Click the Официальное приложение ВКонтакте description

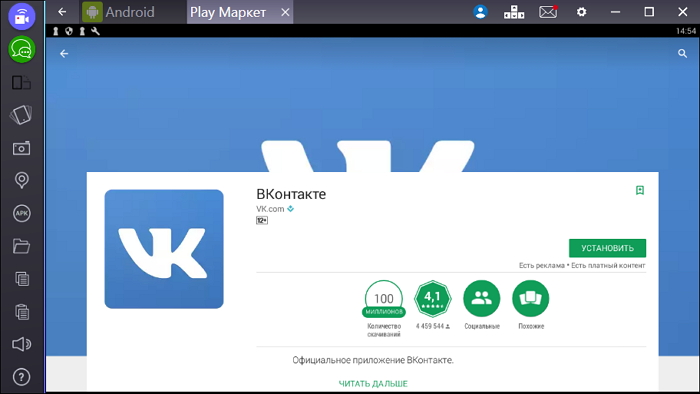[x=373, y=360]
